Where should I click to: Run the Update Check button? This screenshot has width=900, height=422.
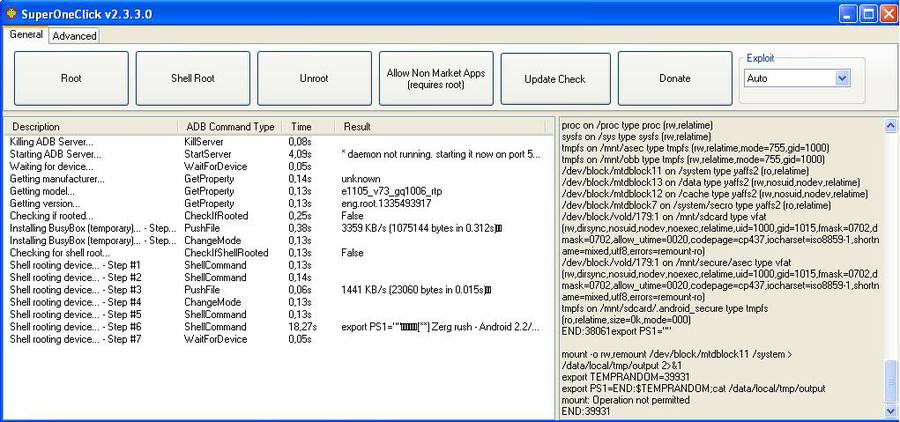click(555, 79)
